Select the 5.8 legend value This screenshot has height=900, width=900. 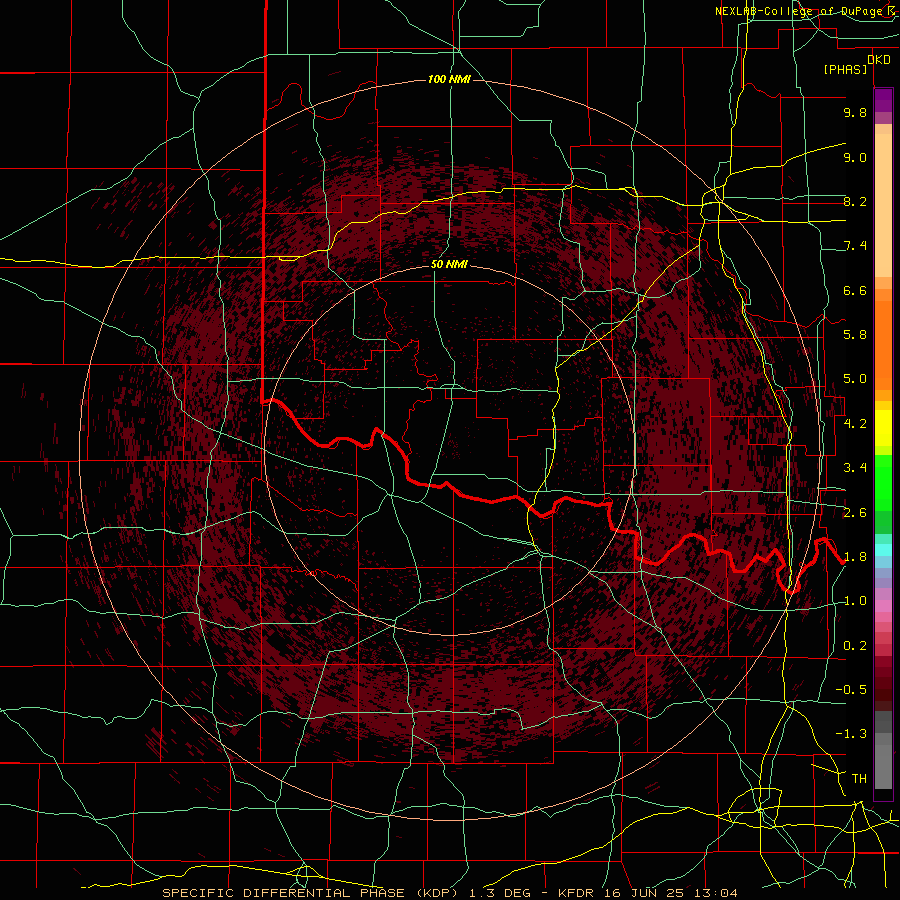tap(855, 335)
